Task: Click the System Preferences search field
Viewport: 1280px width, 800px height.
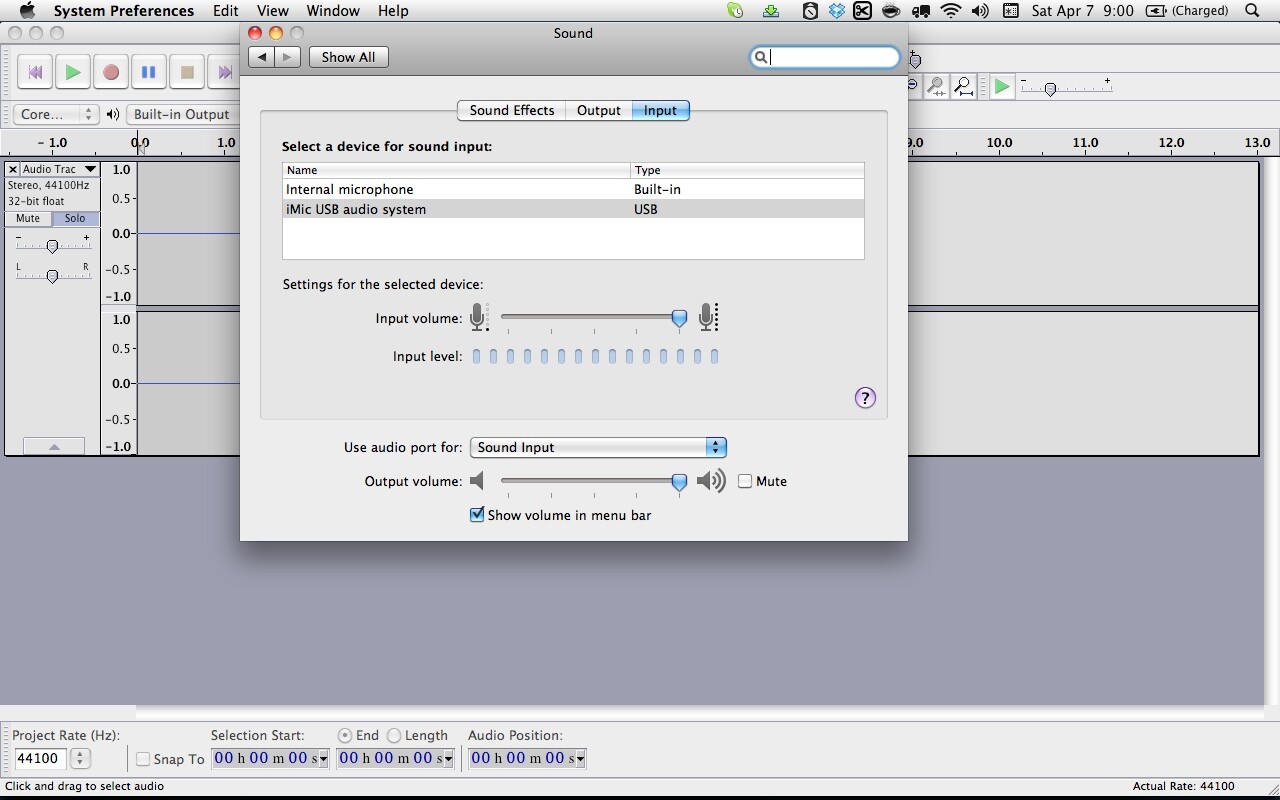Action: [825, 57]
